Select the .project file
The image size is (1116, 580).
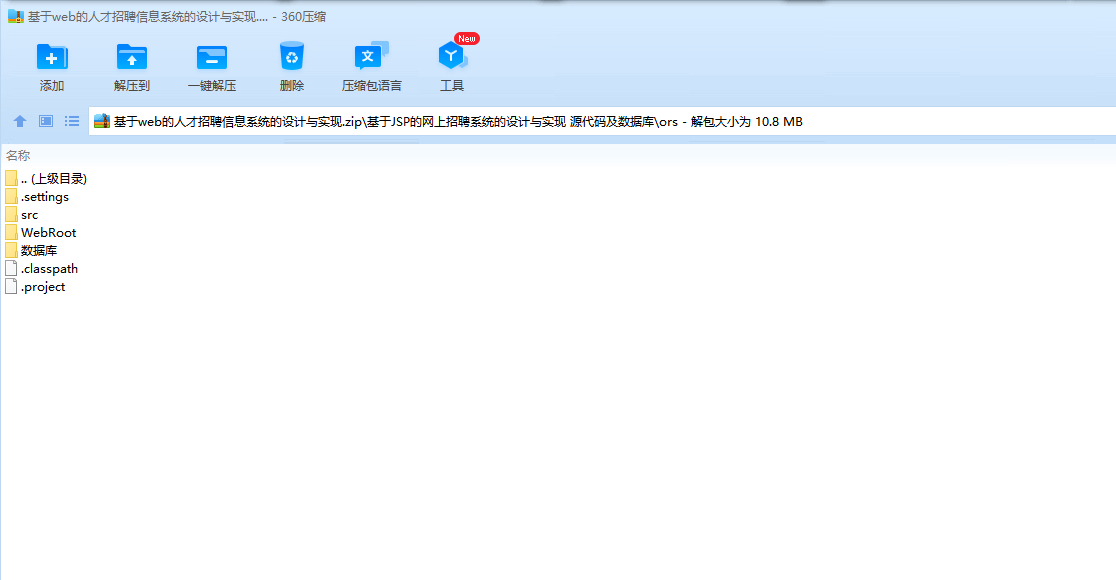click(35, 287)
